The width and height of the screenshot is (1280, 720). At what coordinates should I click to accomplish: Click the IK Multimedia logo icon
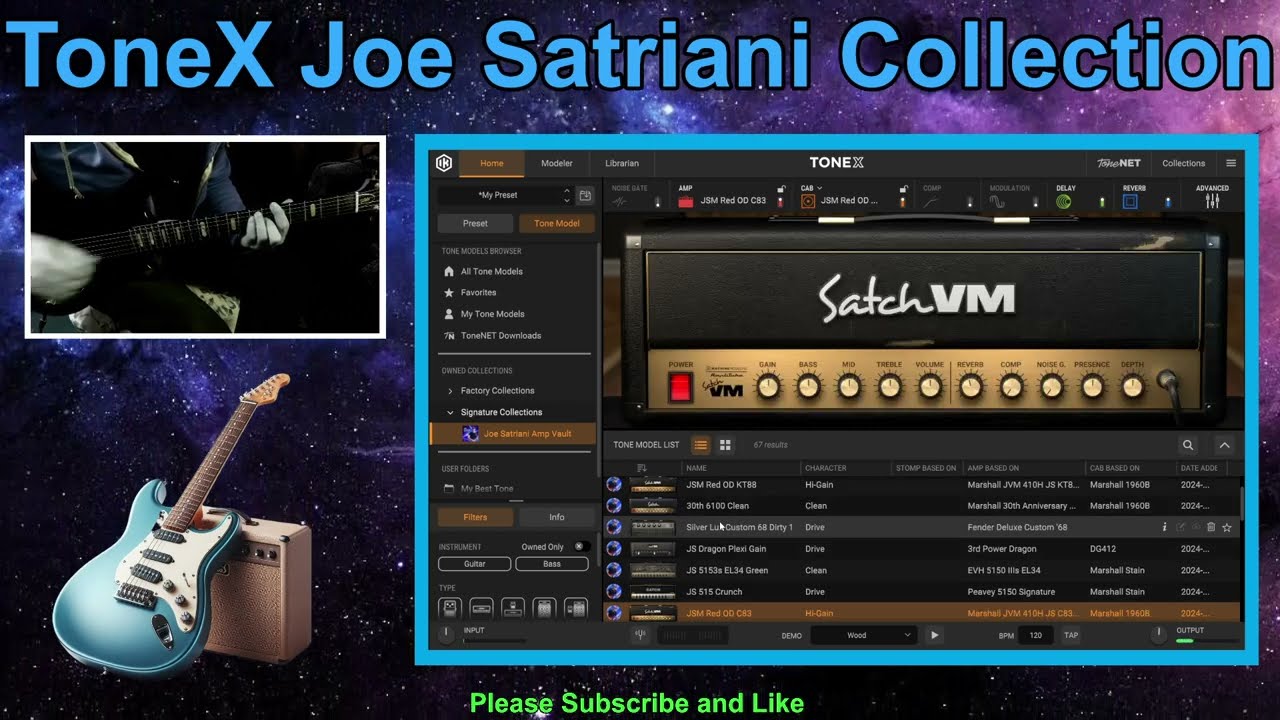click(444, 163)
